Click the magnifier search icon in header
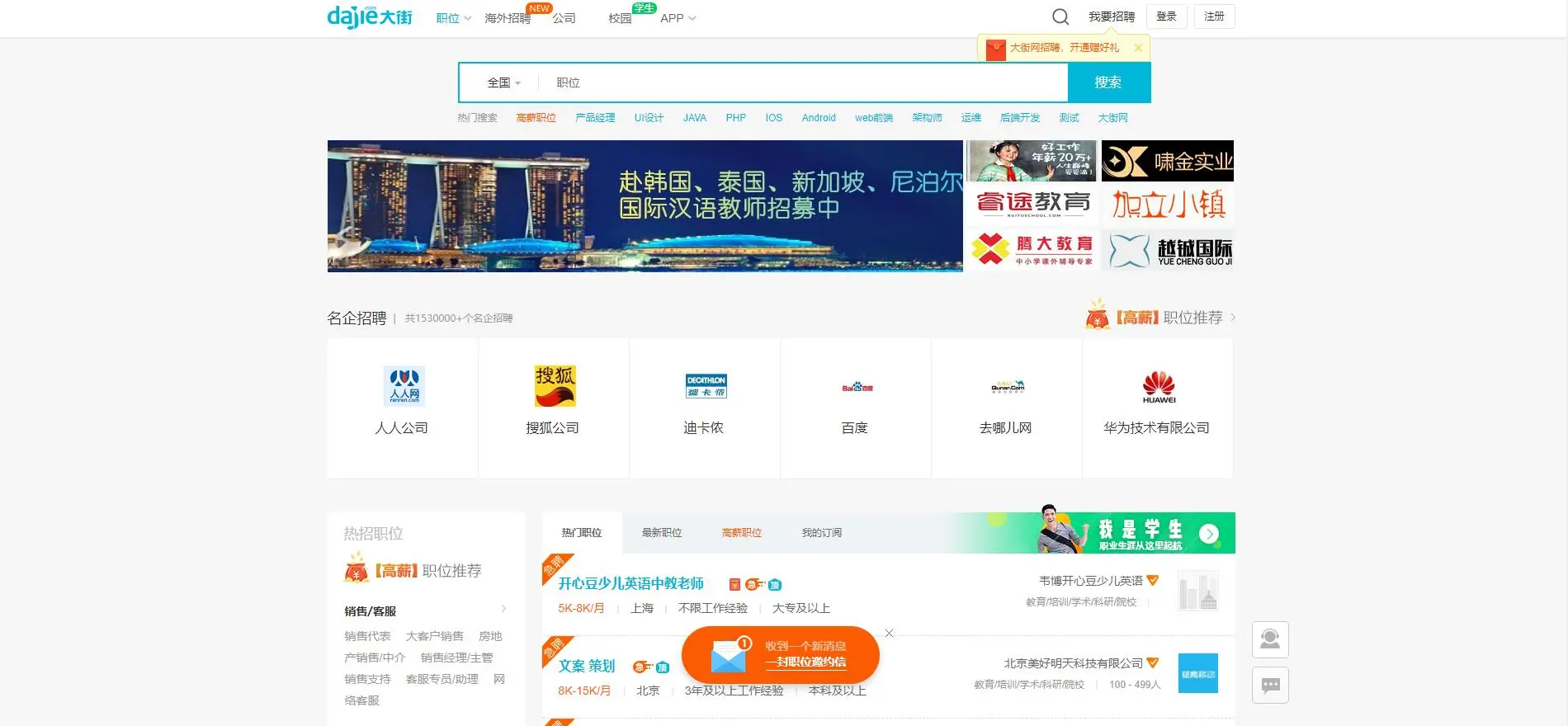The height and width of the screenshot is (726, 1568). point(1060,16)
